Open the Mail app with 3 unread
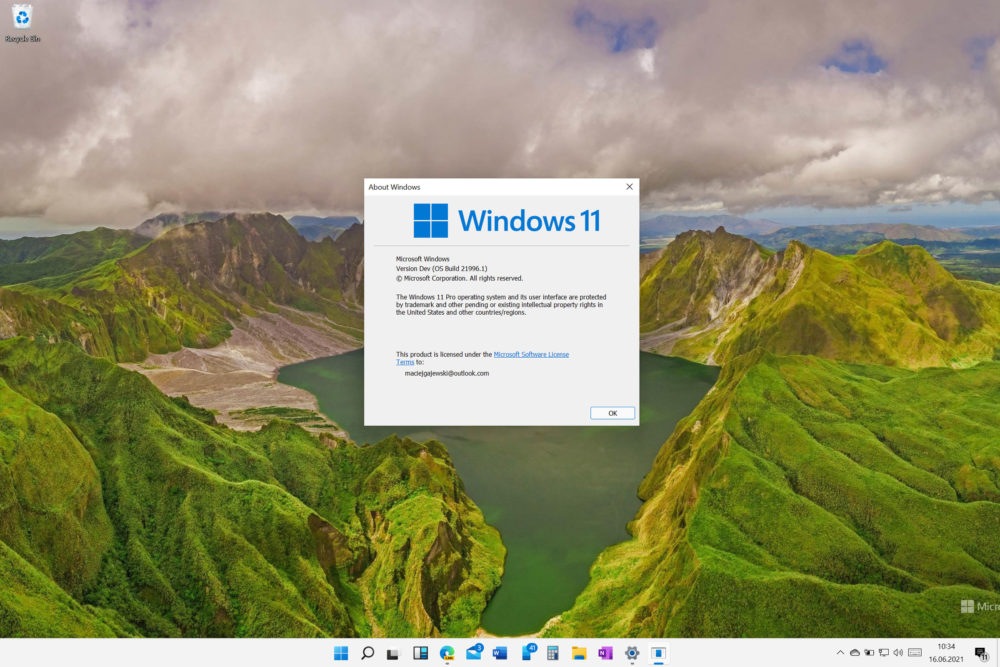The image size is (1000, 667). coord(474,652)
